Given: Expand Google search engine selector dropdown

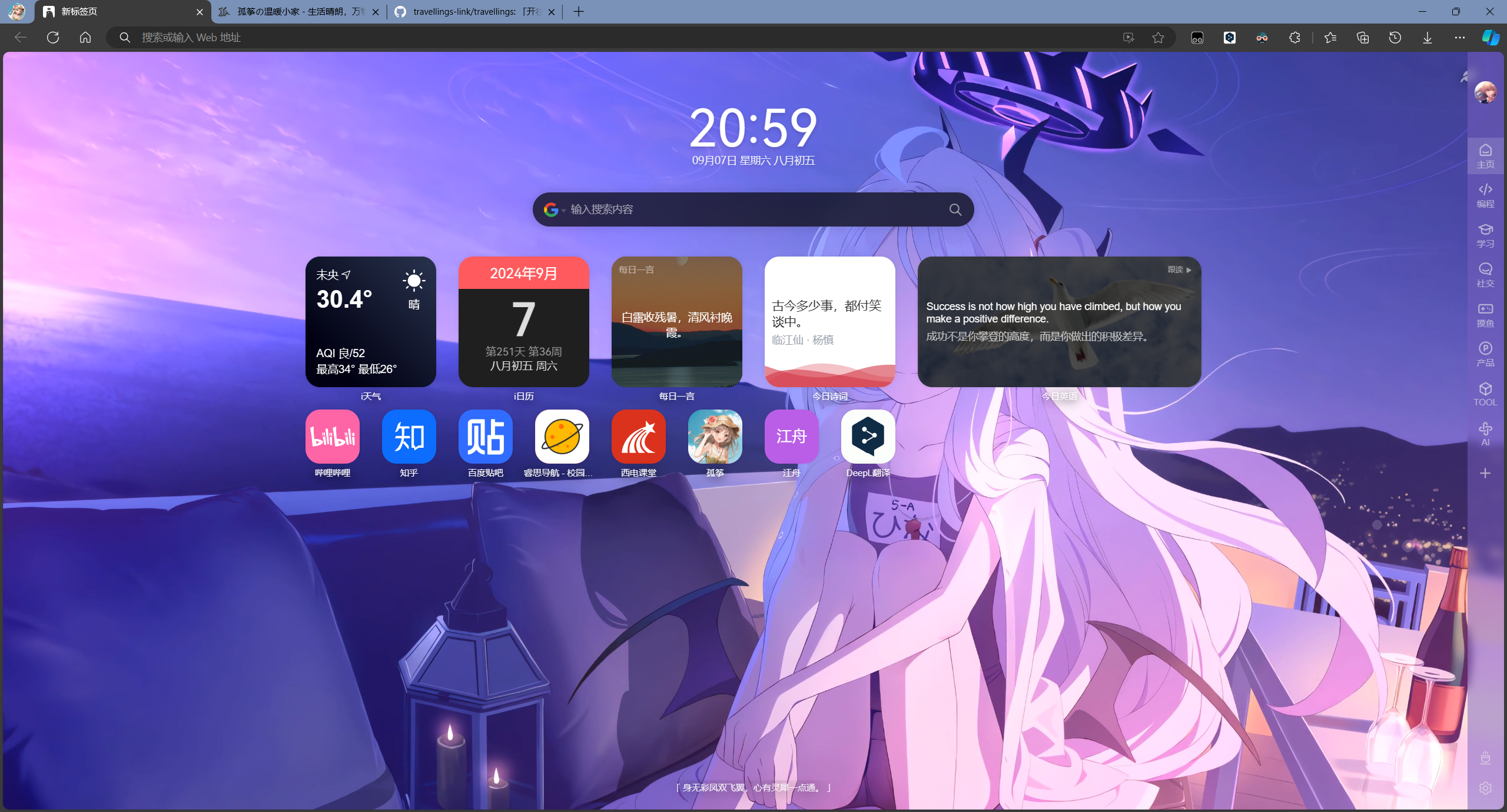Looking at the screenshot, I should click(555, 209).
